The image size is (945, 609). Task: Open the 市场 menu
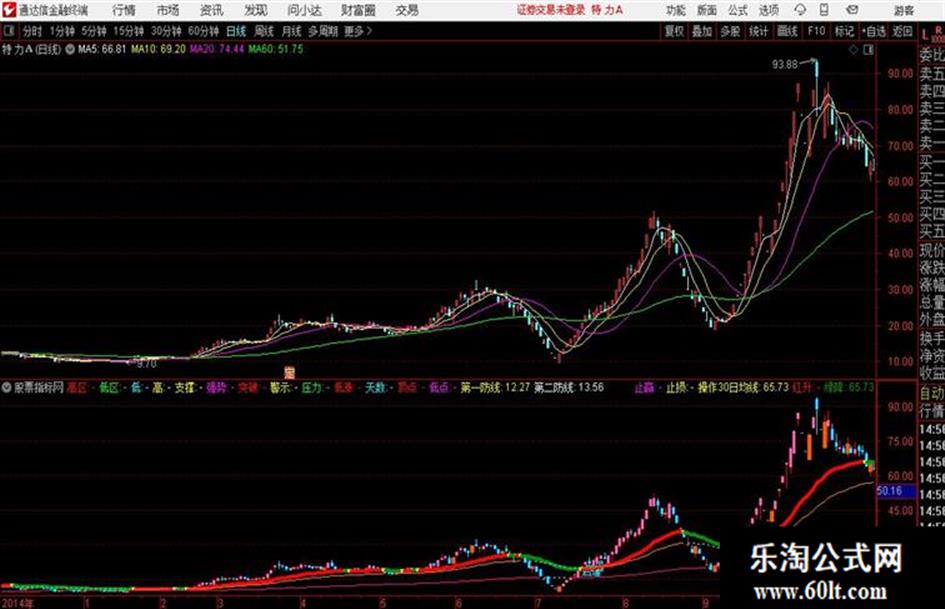(168, 10)
